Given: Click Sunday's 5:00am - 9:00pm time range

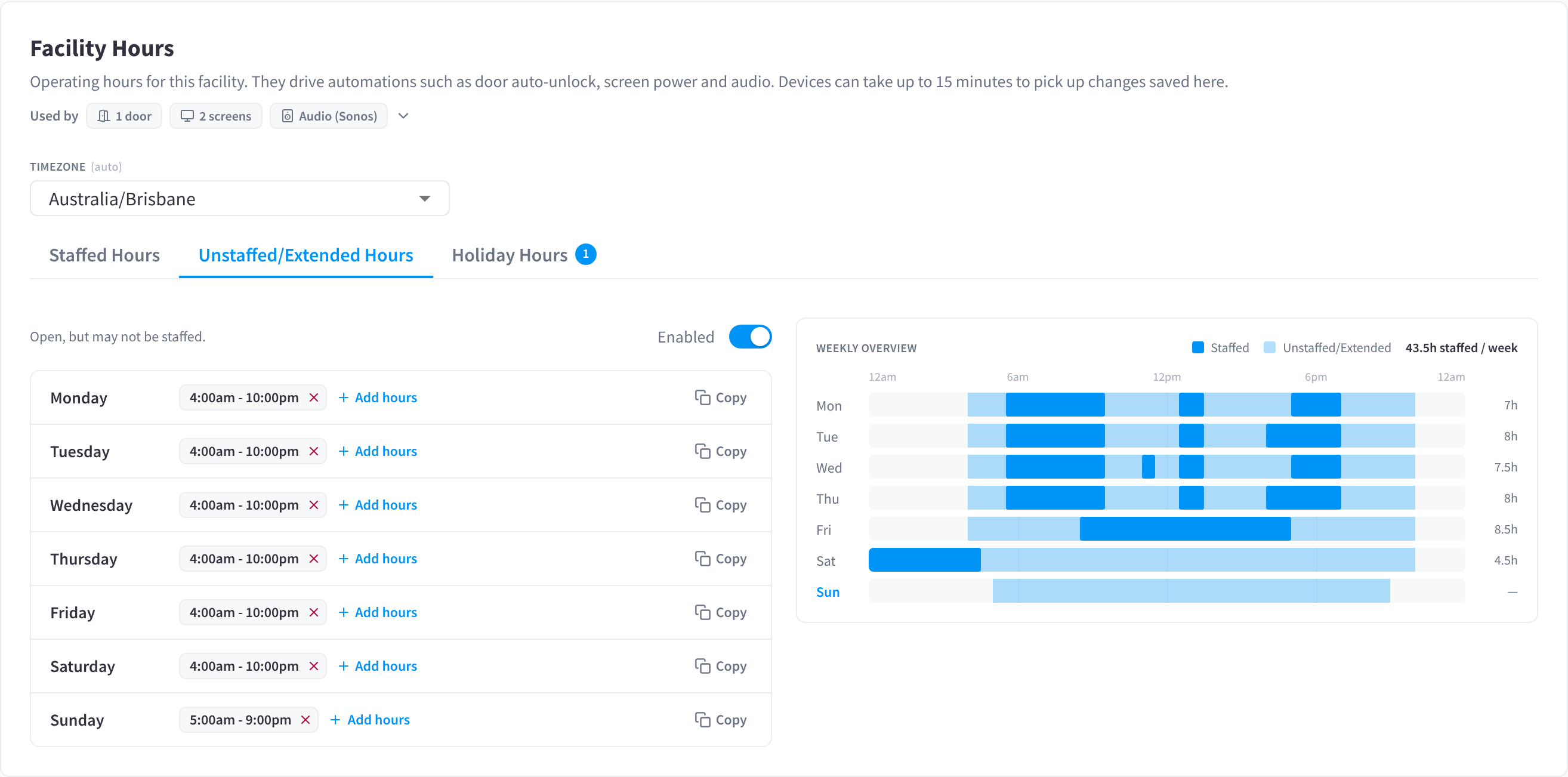Looking at the screenshot, I should click(x=240, y=719).
